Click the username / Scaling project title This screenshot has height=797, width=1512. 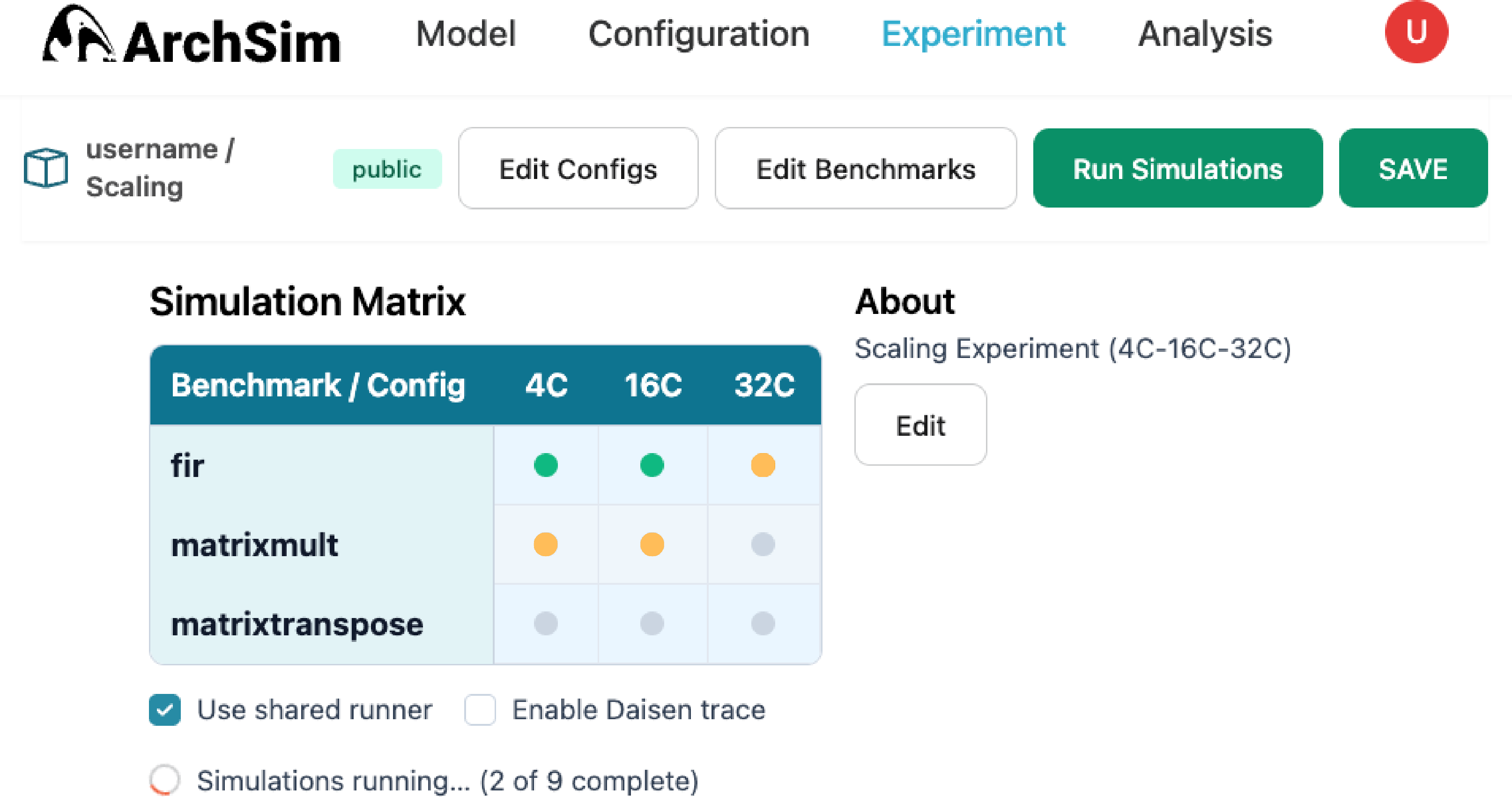pos(160,168)
